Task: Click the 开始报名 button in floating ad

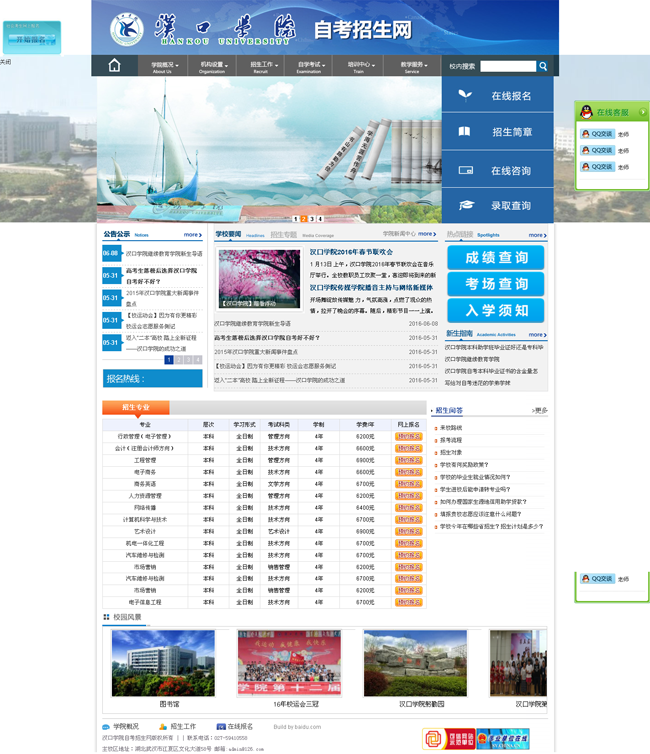Action: (32, 39)
